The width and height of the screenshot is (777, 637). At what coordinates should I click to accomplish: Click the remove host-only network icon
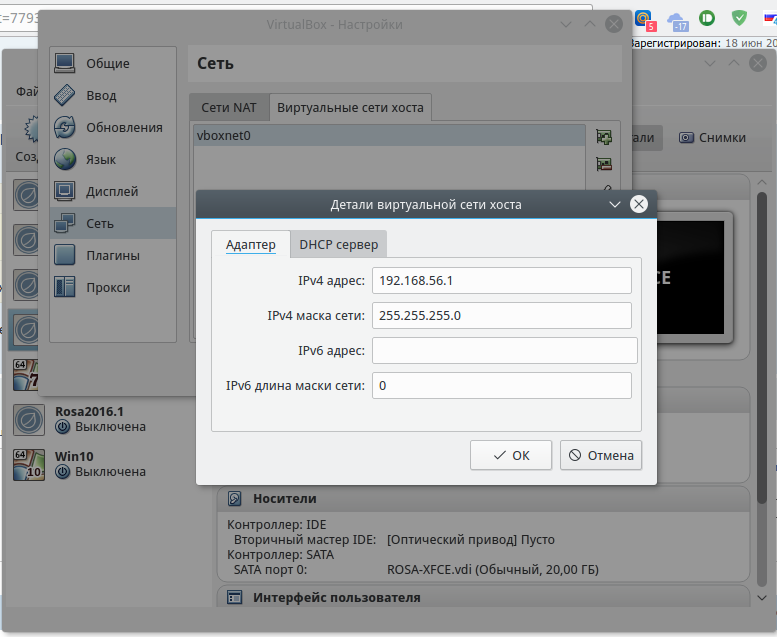[604, 164]
